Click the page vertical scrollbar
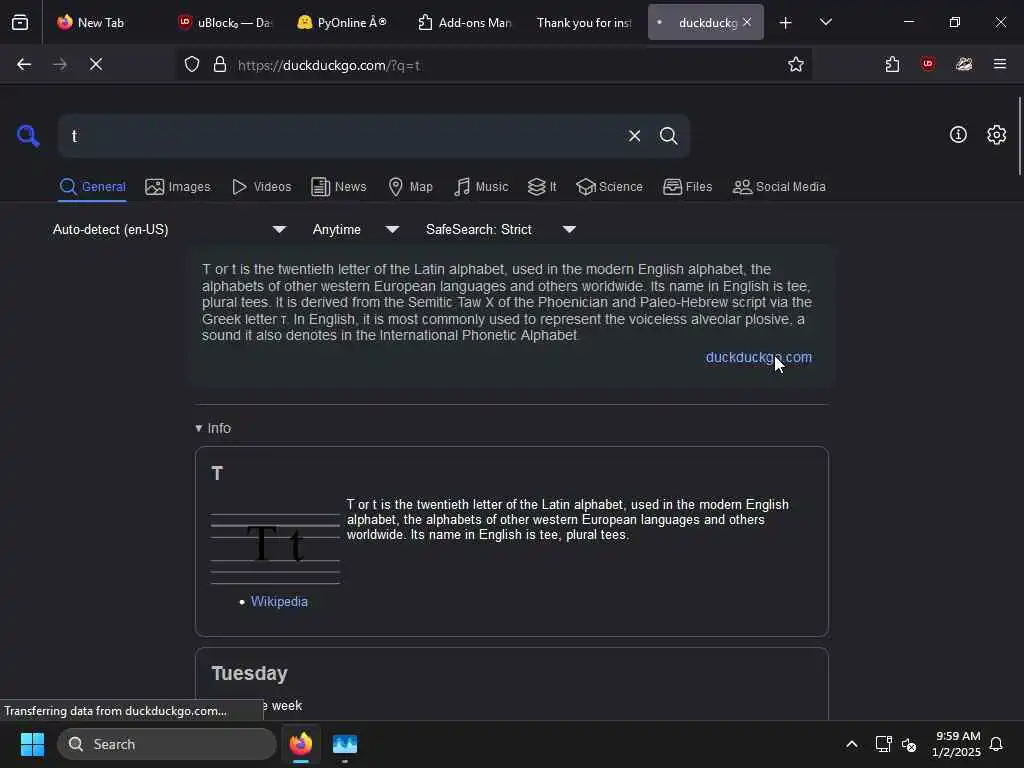The image size is (1024, 768). click(1019, 136)
